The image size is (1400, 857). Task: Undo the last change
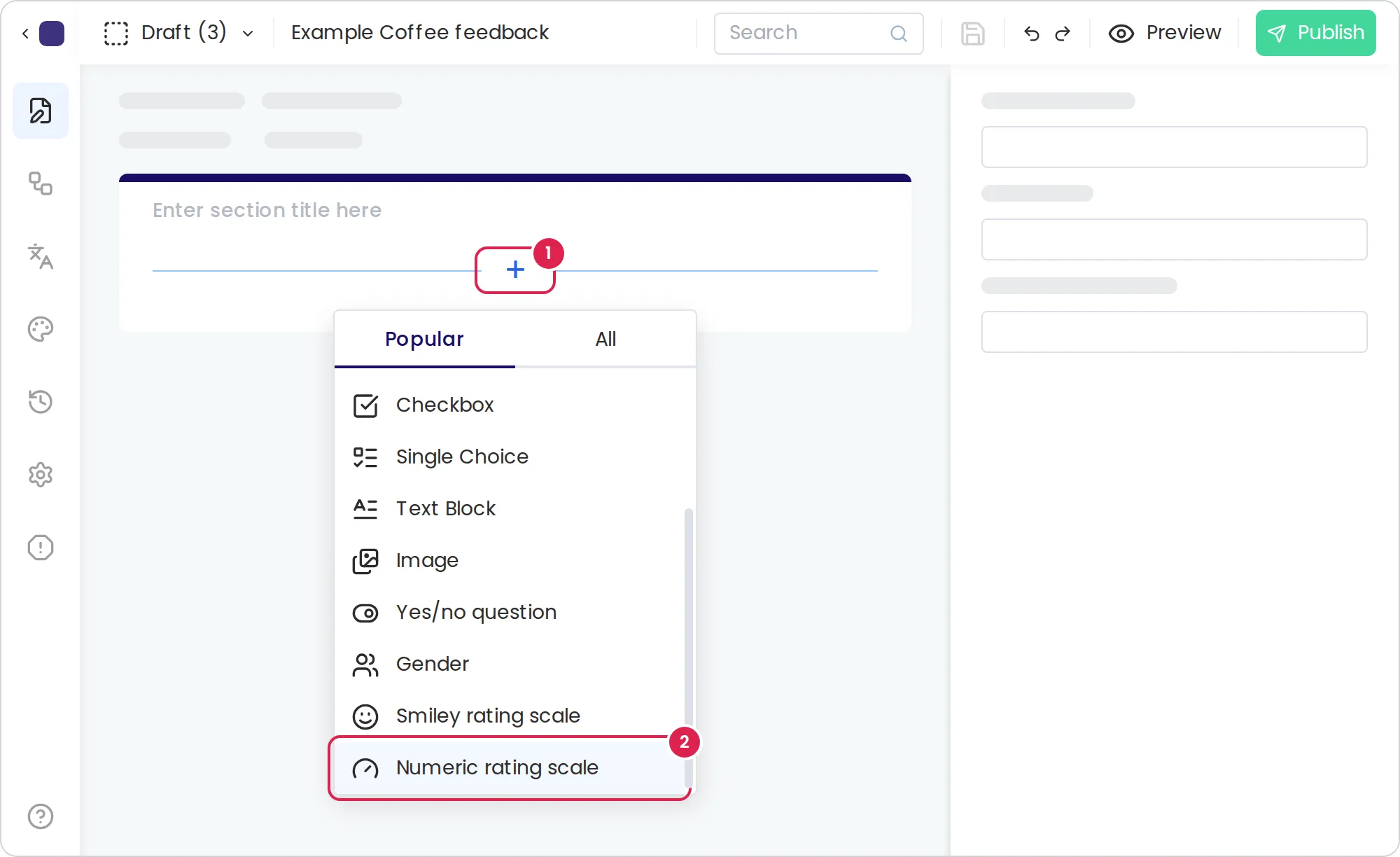pyautogui.click(x=1031, y=33)
